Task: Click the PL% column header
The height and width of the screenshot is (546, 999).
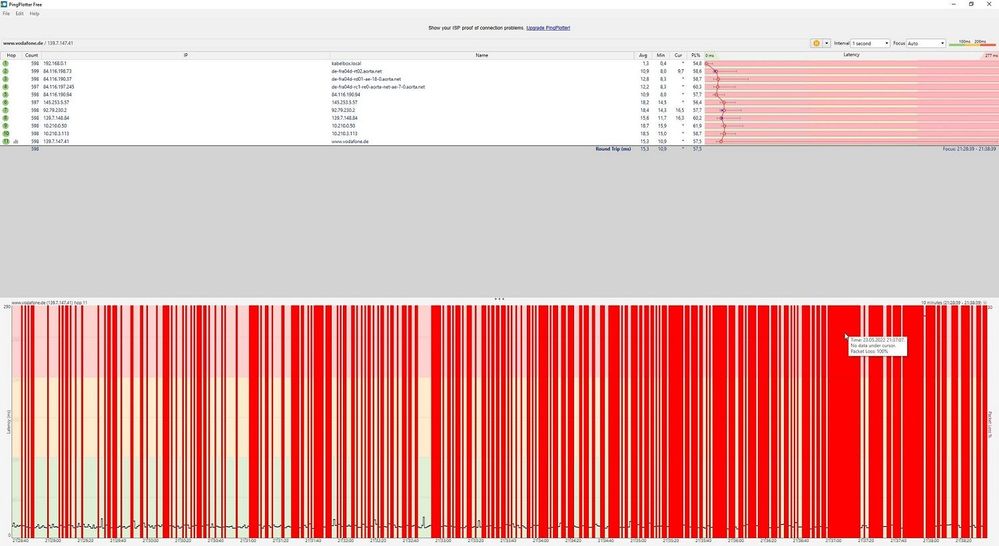Action: pos(695,55)
